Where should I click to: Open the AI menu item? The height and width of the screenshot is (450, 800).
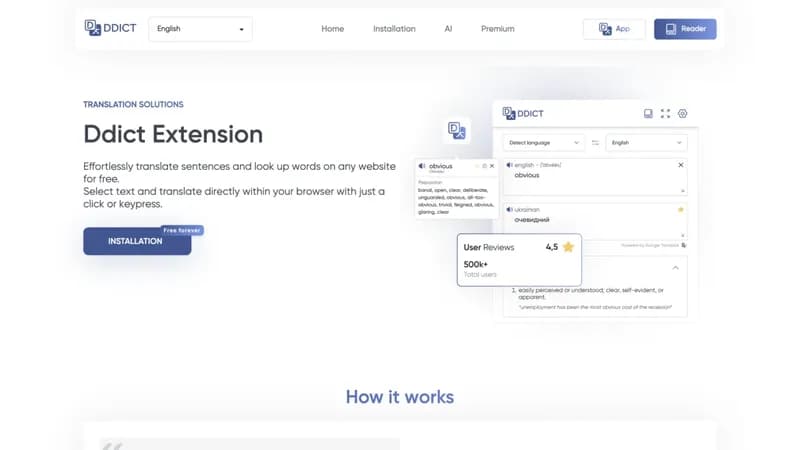pos(448,29)
